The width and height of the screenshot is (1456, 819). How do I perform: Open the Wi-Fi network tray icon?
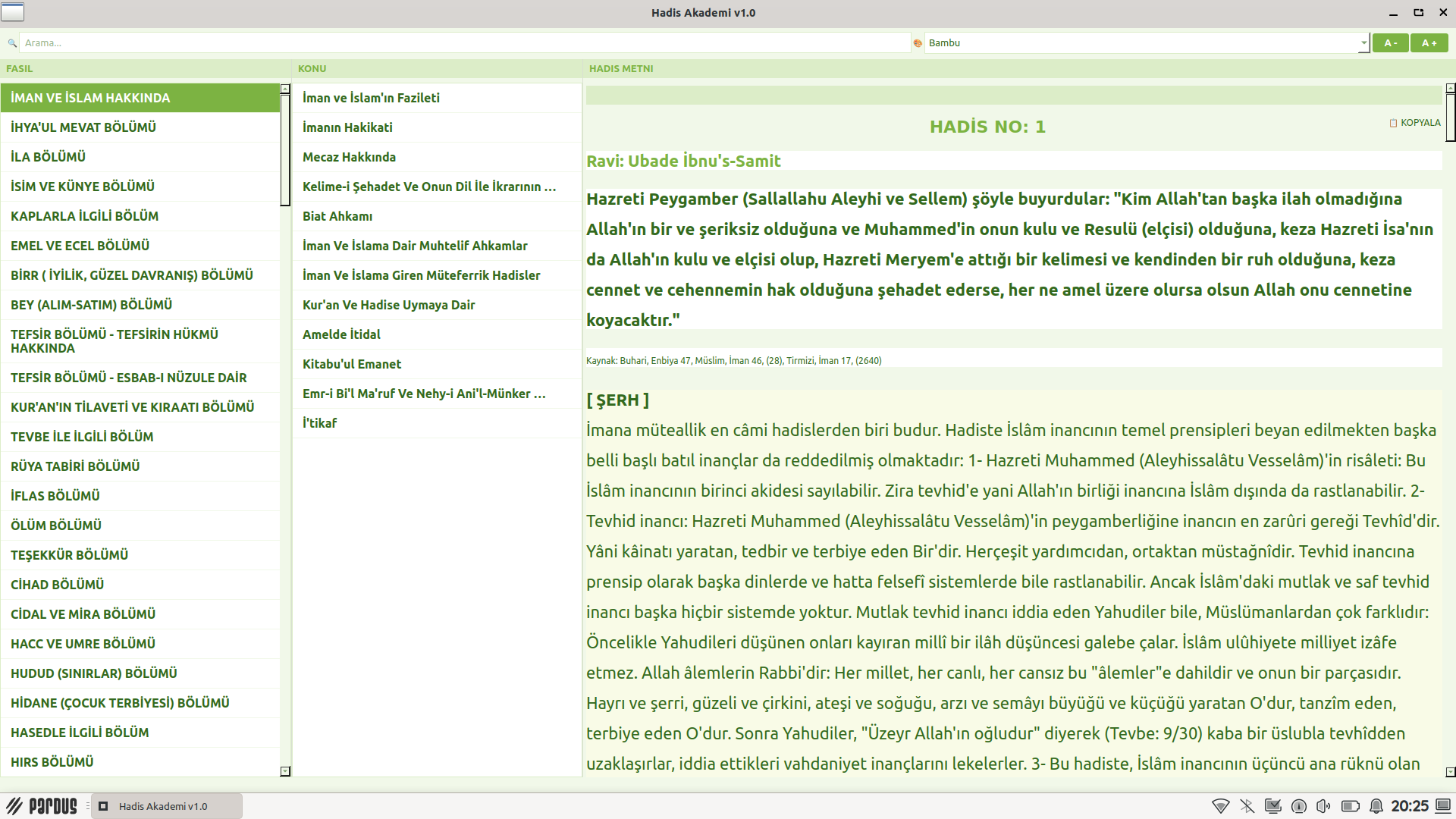[1220, 806]
